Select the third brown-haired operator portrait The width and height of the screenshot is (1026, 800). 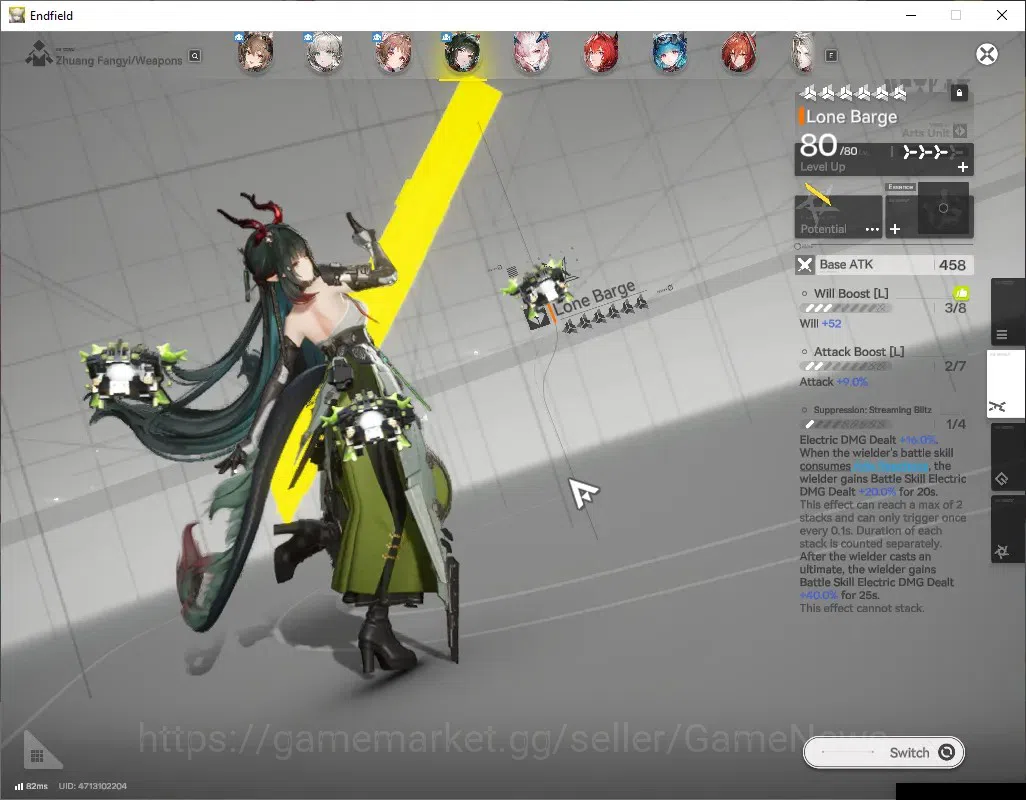(393, 52)
